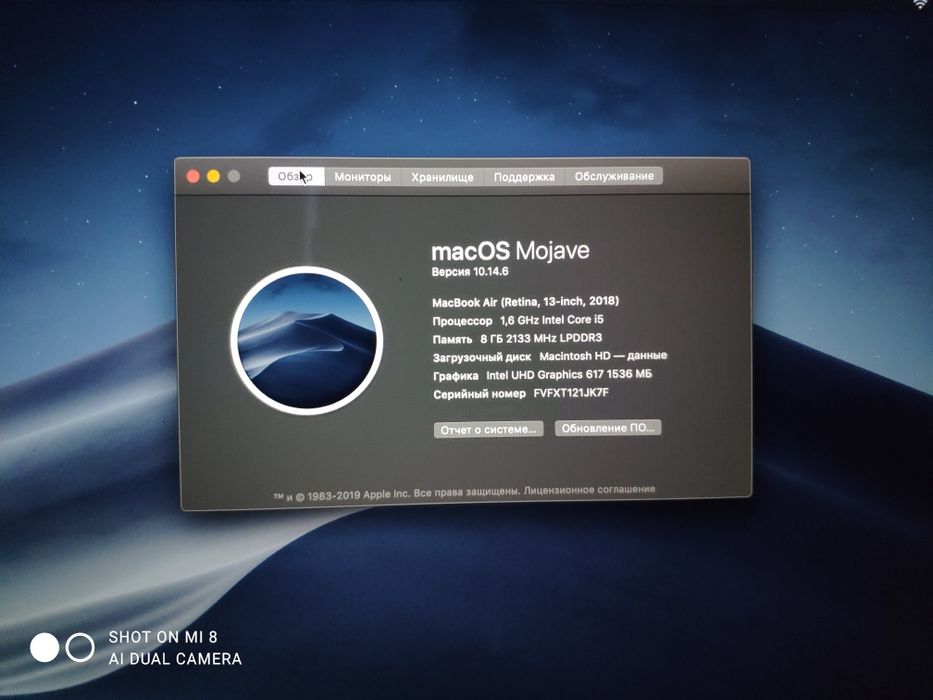The image size is (933, 700).
Task: Click the macOS Mojave title text
Action: 510,251
